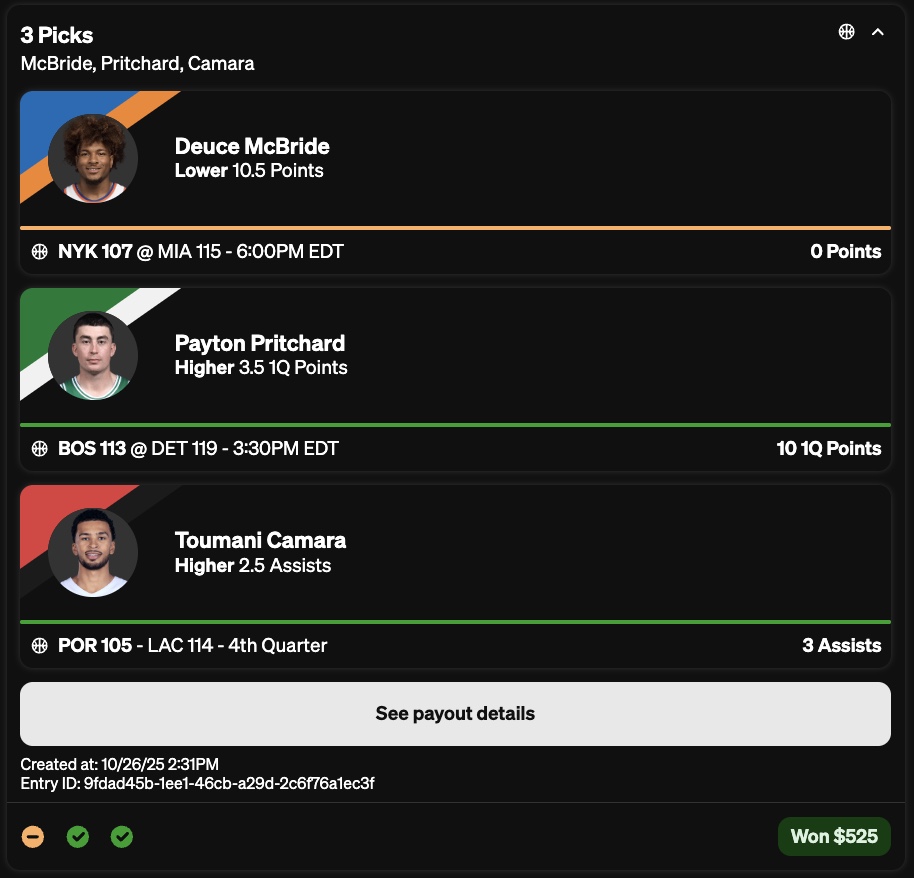This screenshot has height=878, width=914.
Task: Open Payton Pritchard's player photo
Action: pyautogui.click(x=93, y=355)
